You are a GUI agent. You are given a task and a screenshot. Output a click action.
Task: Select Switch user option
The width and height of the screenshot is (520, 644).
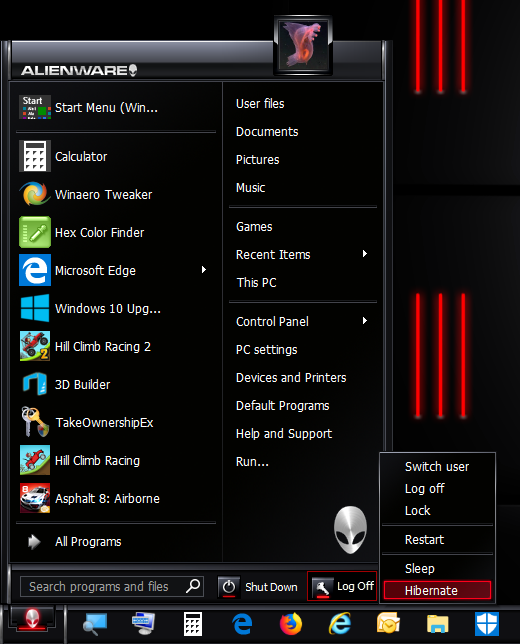click(437, 467)
